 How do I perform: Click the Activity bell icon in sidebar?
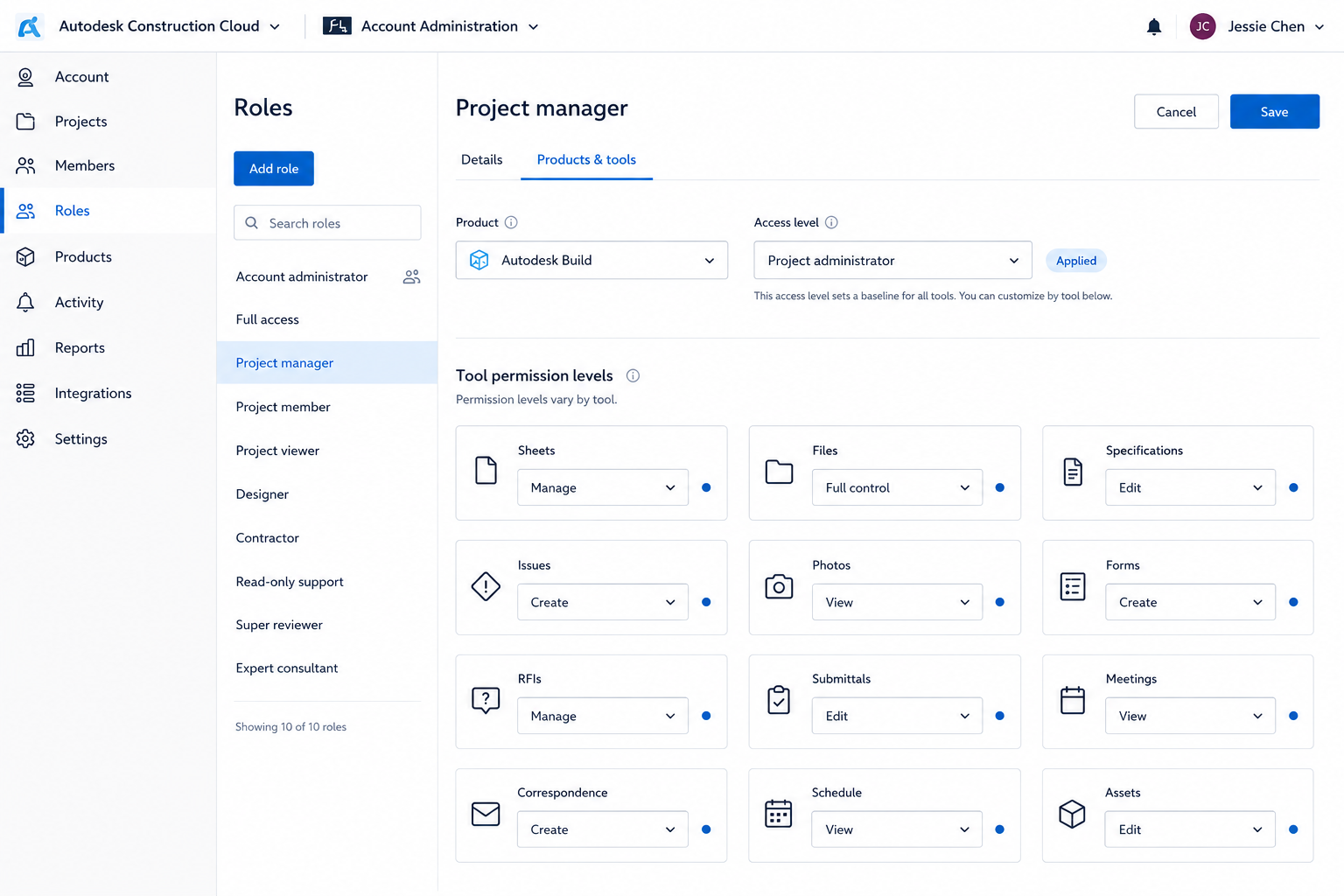point(25,302)
